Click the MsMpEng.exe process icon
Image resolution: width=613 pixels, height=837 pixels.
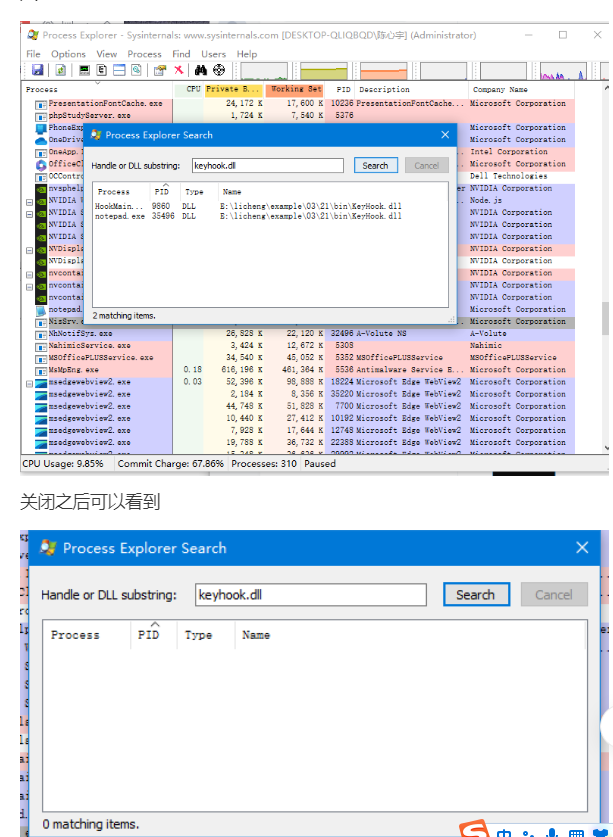pos(41,369)
